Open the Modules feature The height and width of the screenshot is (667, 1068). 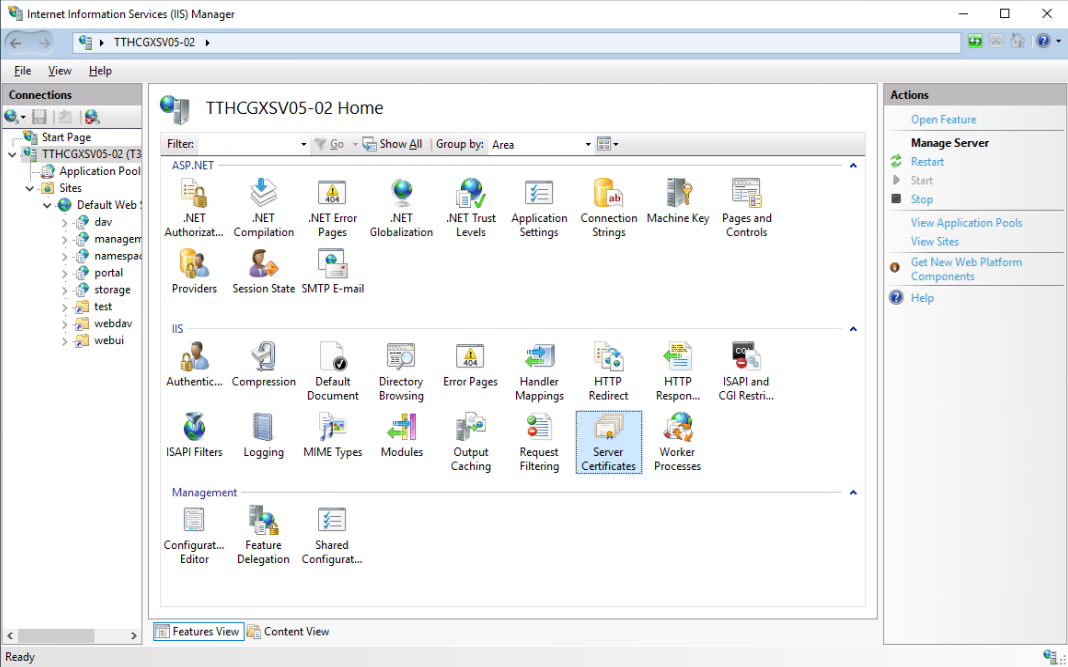[x=402, y=435]
